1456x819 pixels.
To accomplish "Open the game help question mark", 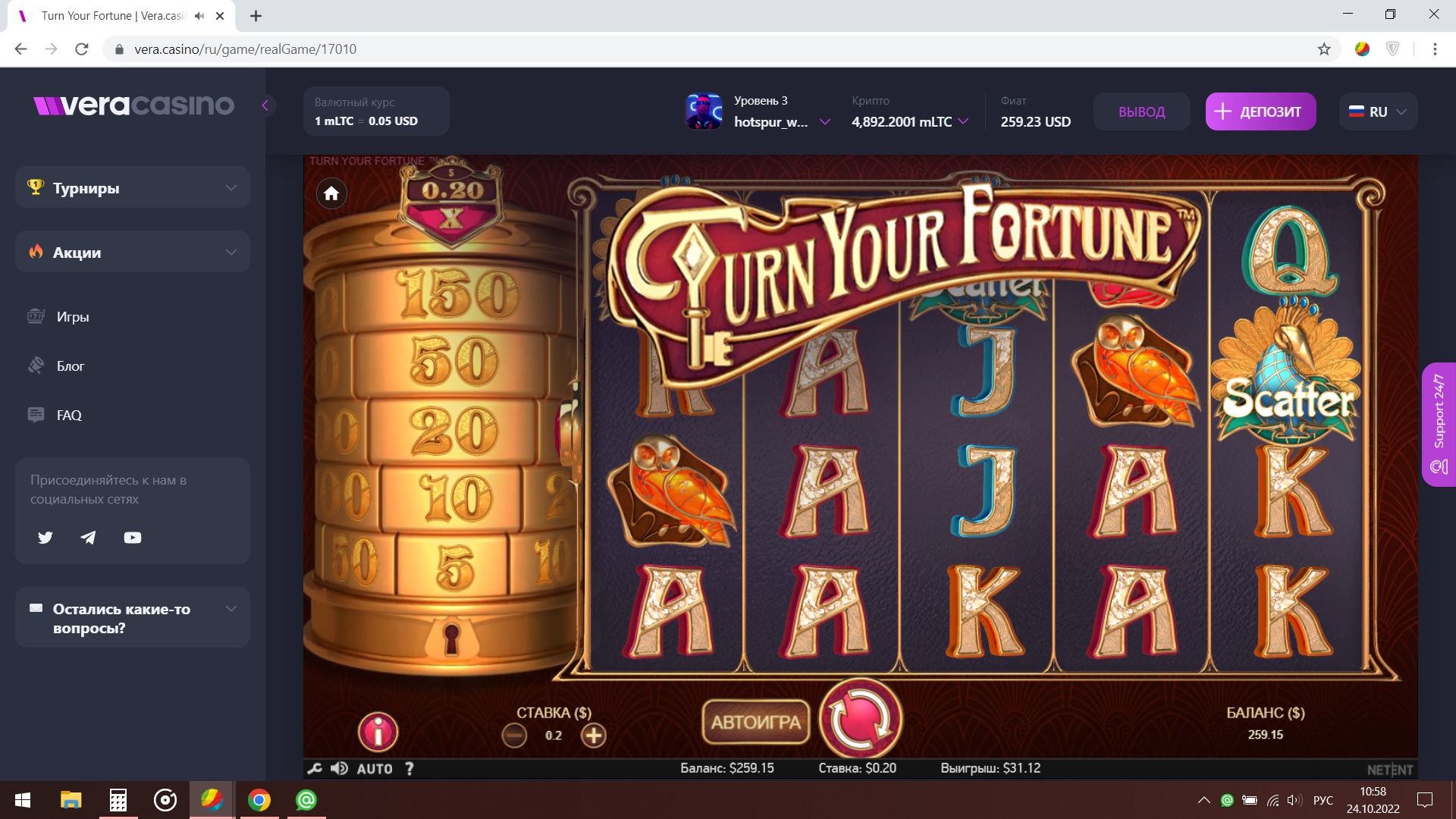I will point(409,768).
